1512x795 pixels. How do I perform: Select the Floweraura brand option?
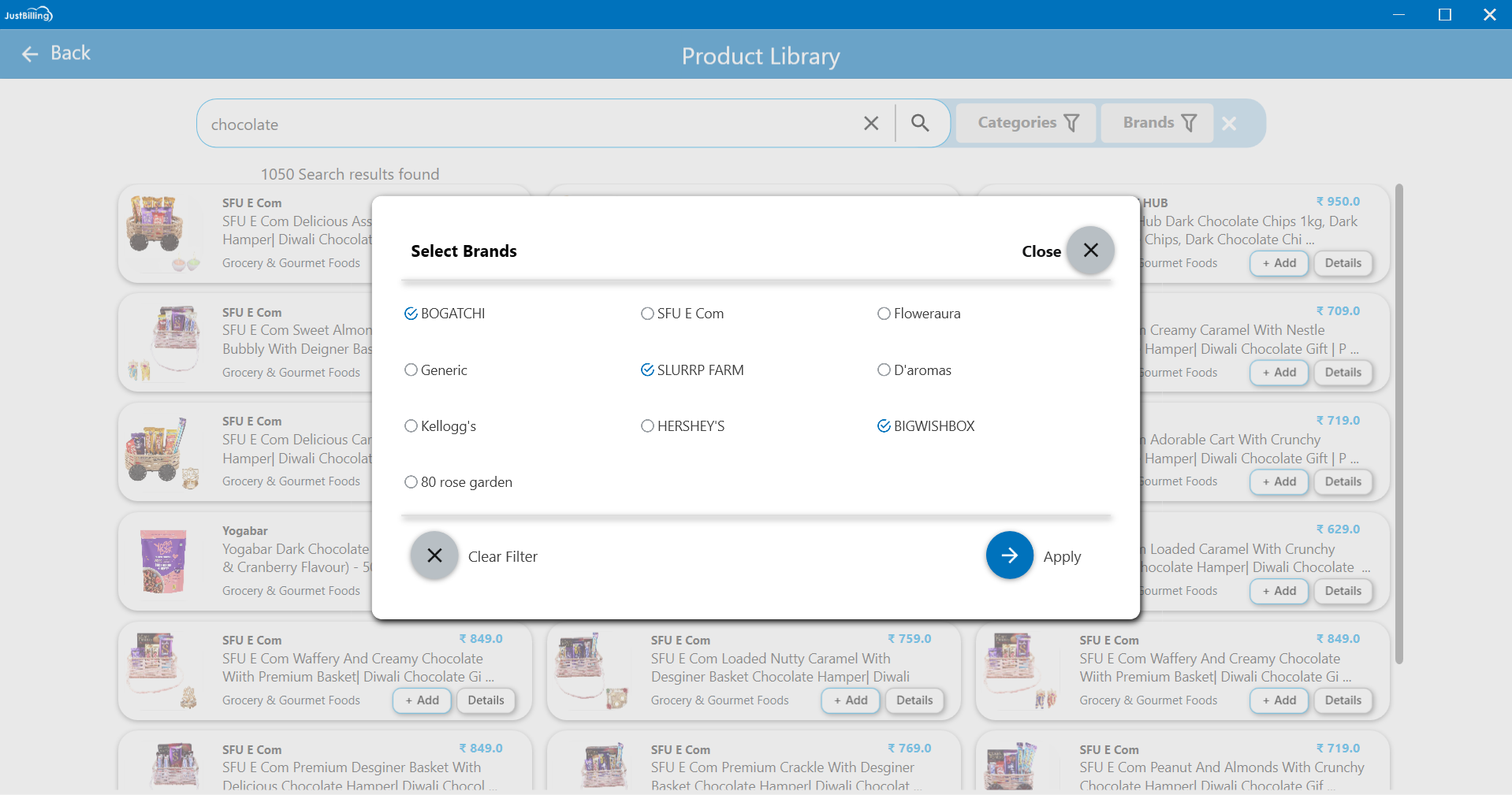pyautogui.click(x=884, y=314)
